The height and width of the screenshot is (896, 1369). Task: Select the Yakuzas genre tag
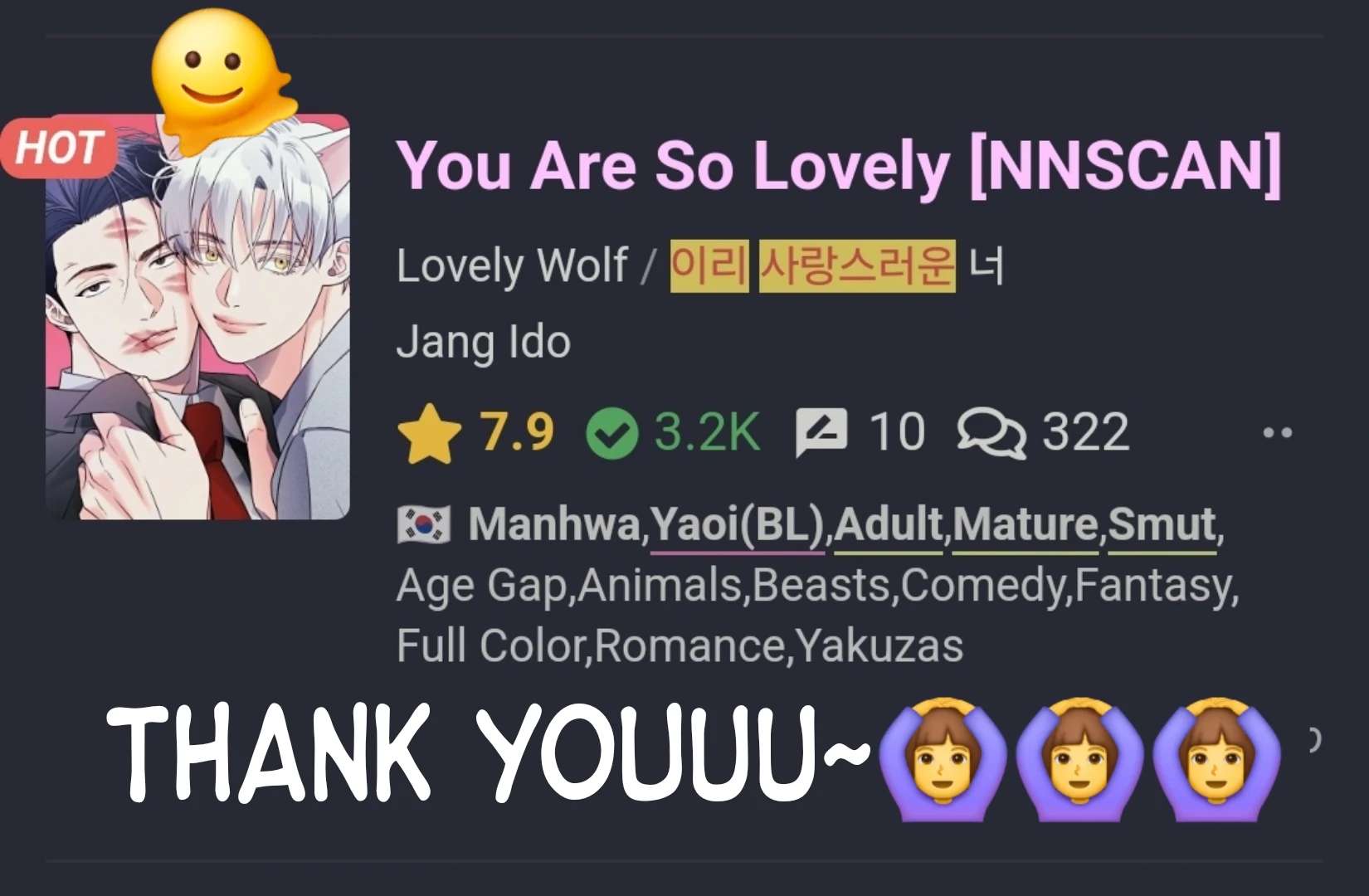[879, 646]
